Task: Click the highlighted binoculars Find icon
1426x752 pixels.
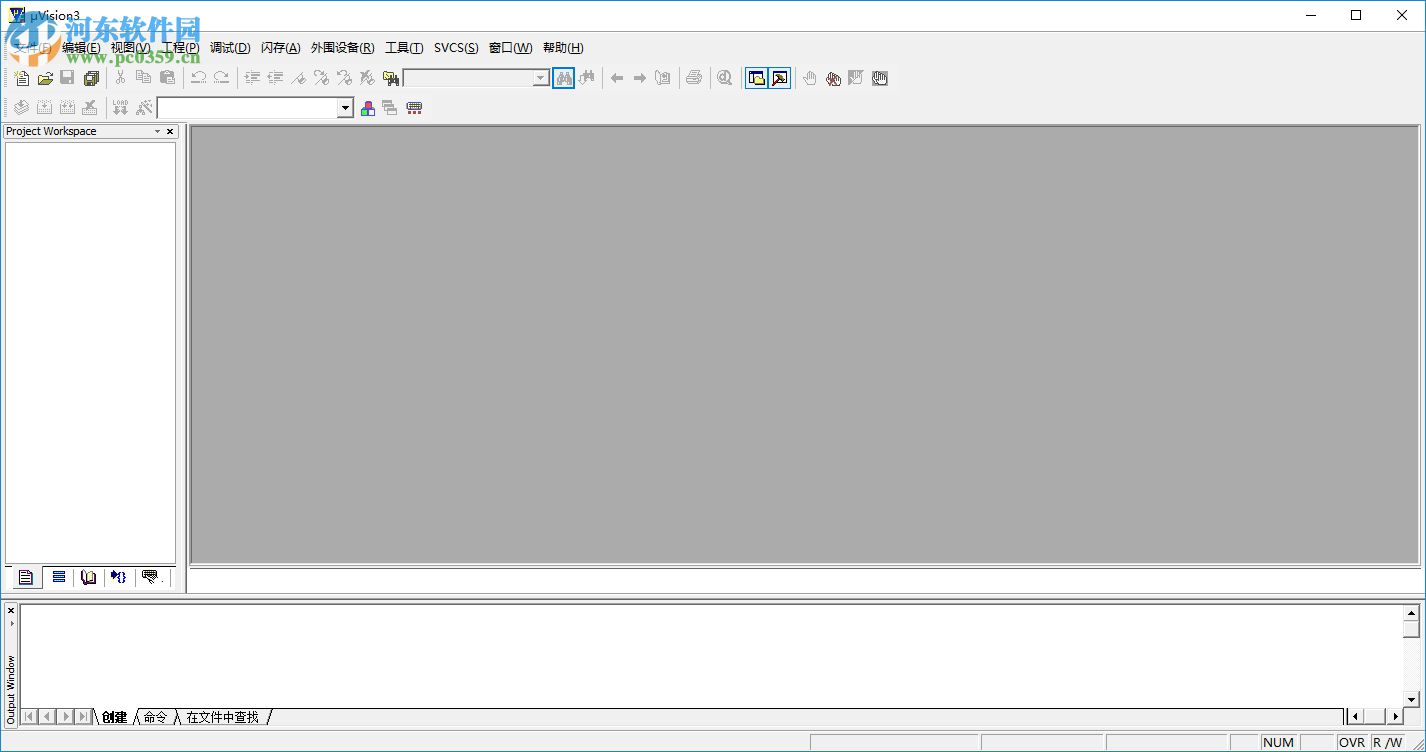Action: click(564, 78)
